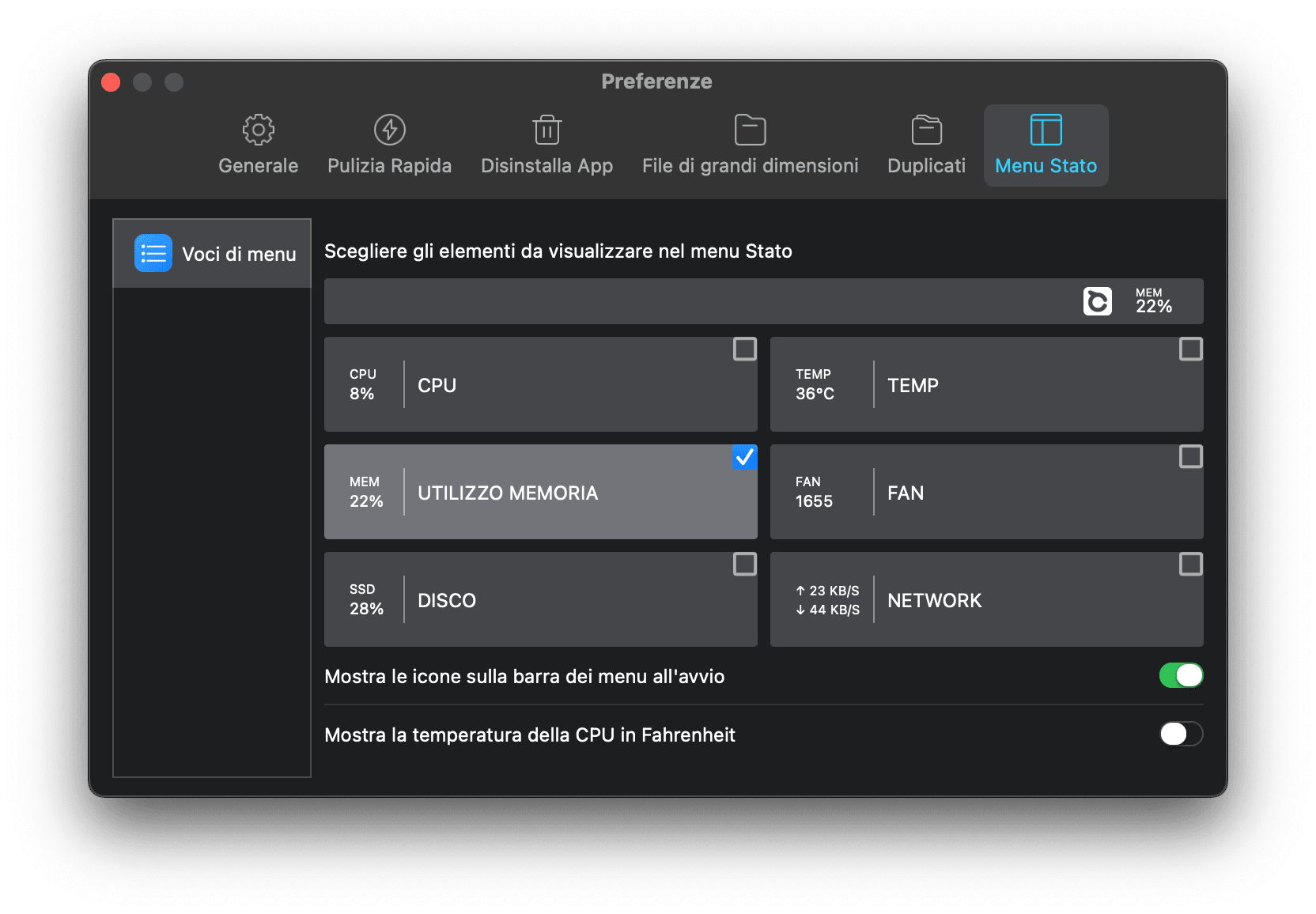The width and height of the screenshot is (1316, 914).
Task: Click the NETWORK card label
Action: [x=934, y=600]
